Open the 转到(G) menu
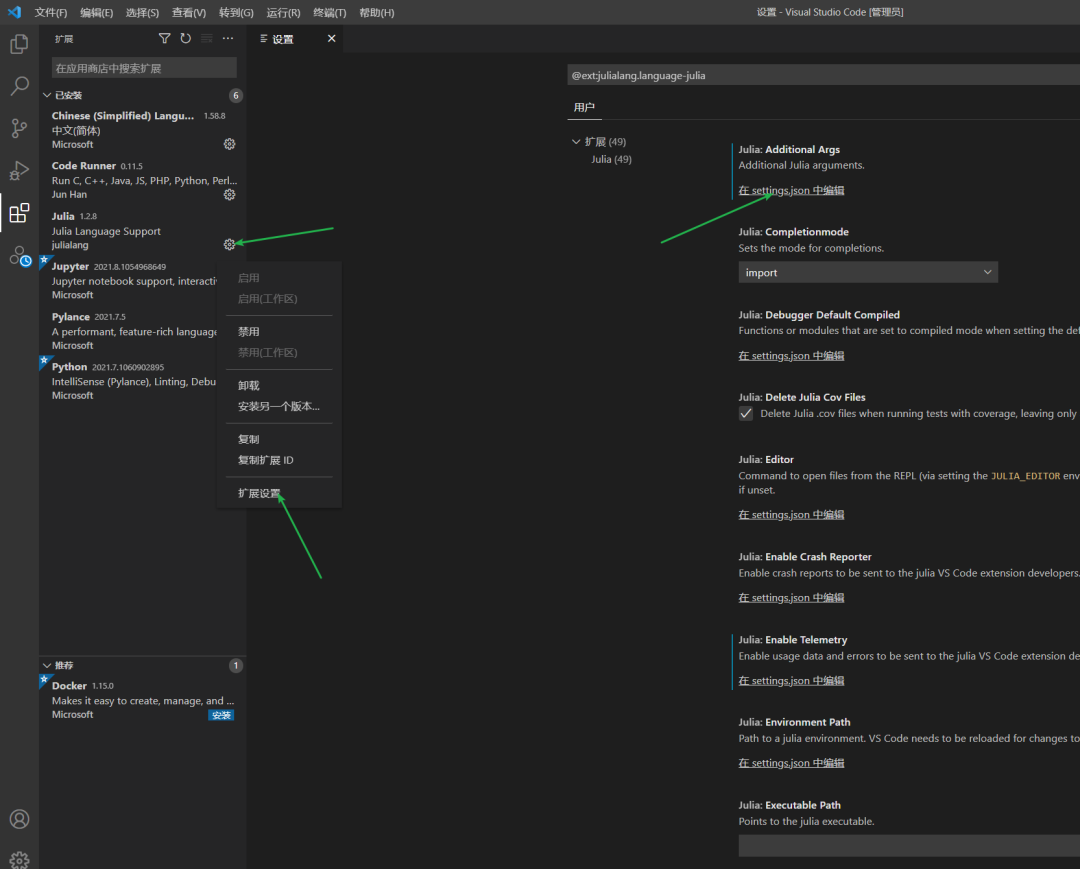 pyautogui.click(x=236, y=12)
